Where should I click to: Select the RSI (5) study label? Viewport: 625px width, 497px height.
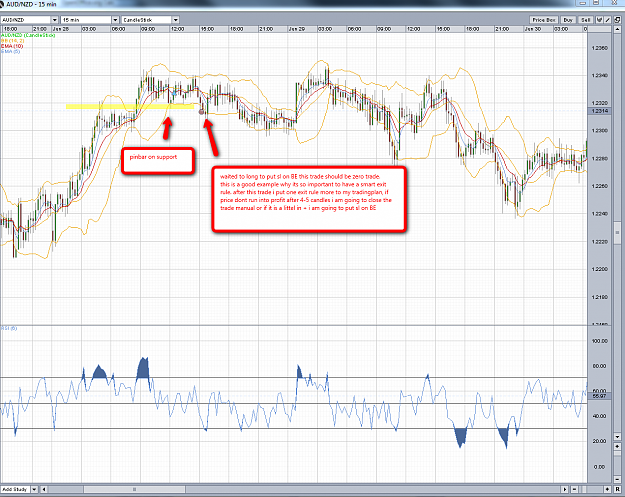pyautogui.click(x=9, y=328)
